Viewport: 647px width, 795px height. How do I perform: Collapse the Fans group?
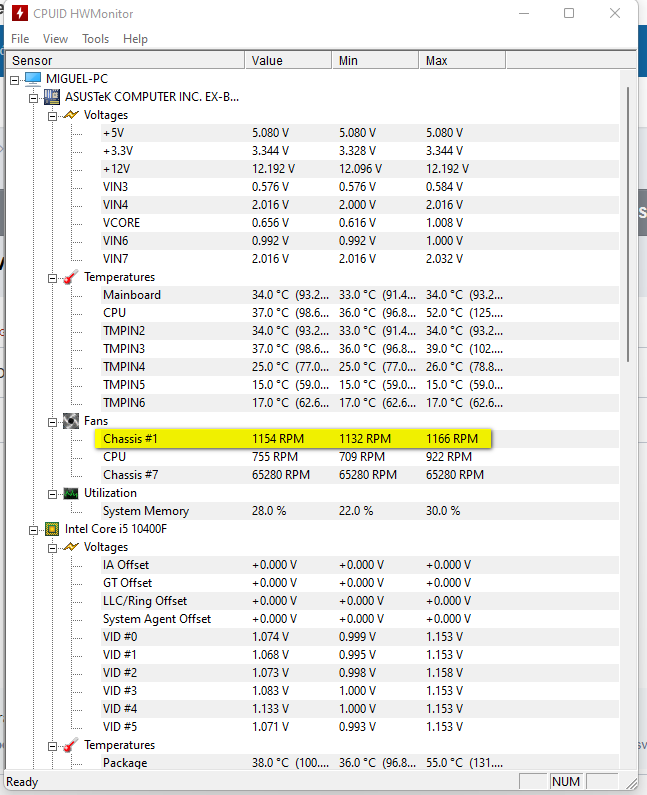click(52, 422)
